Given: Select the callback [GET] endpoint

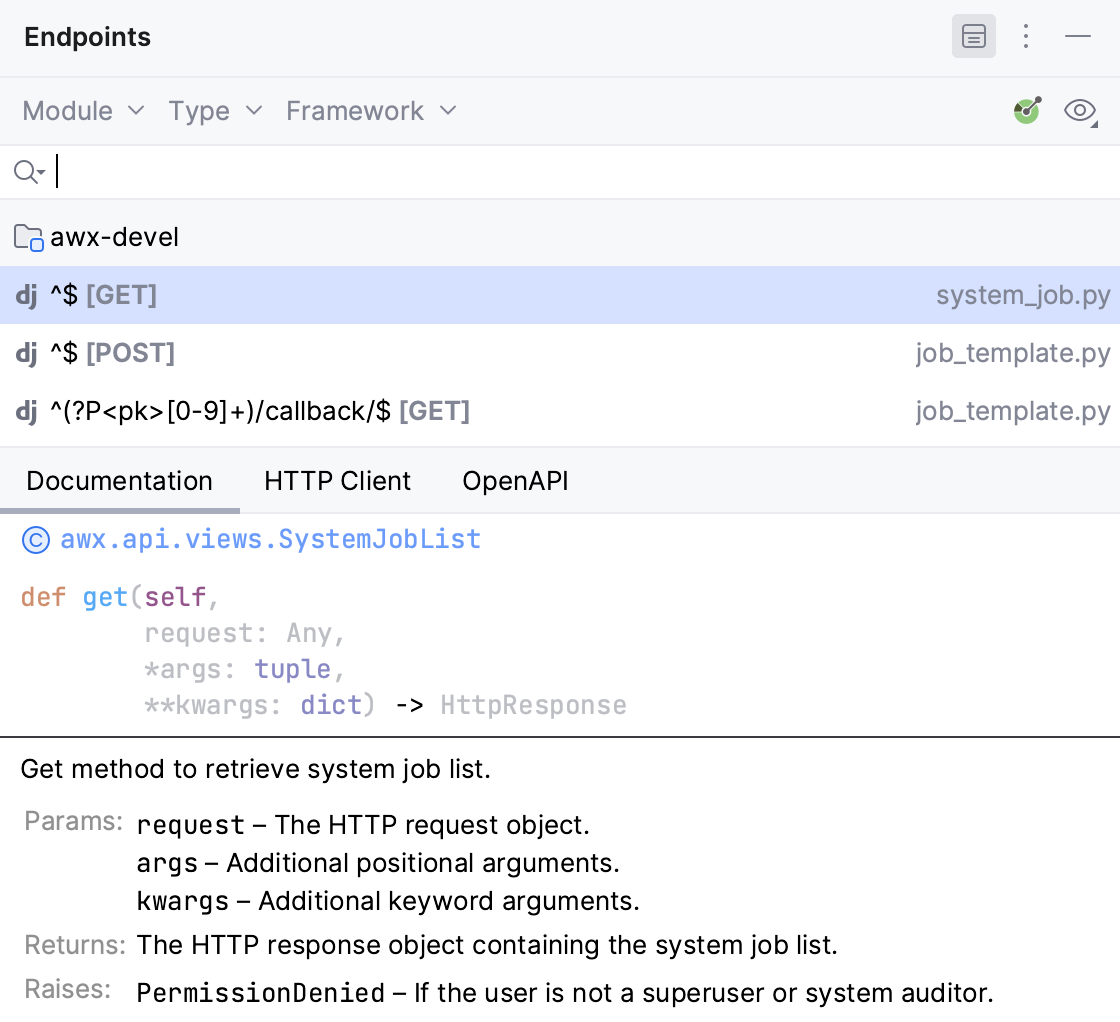Looking at the screenshot, I should [560, 411].
